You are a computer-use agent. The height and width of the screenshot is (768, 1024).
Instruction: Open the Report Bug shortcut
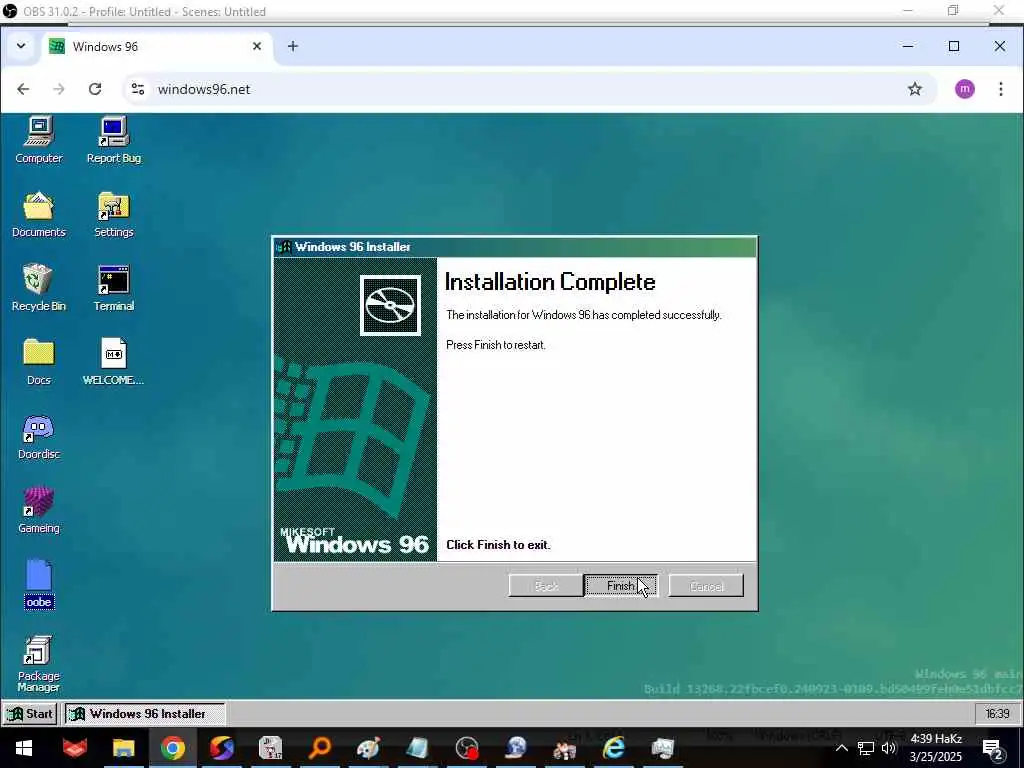click(x=114, y=140)
